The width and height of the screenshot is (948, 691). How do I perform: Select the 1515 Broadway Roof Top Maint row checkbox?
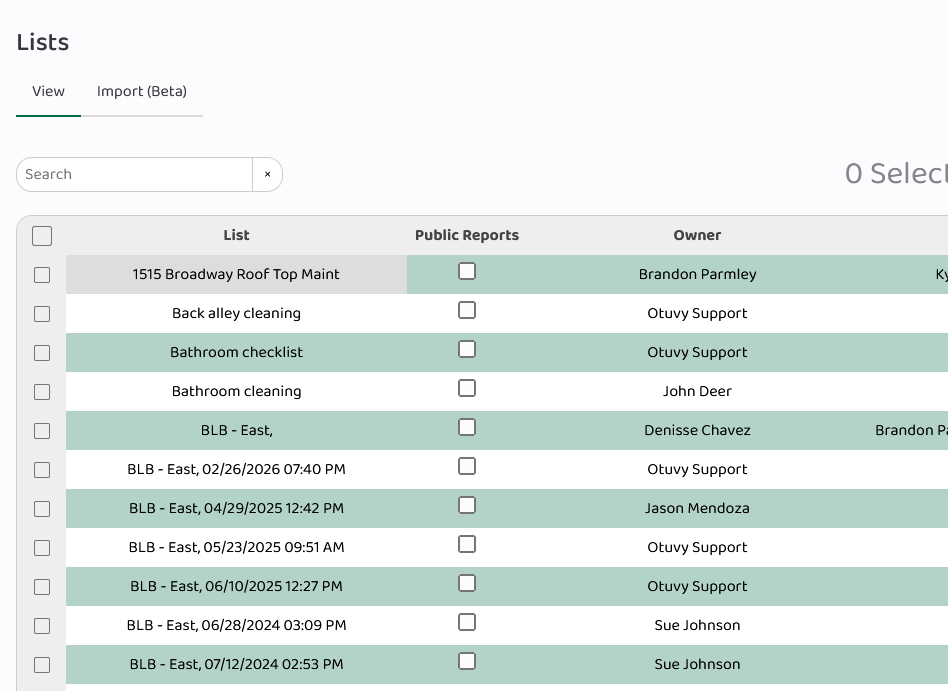tap(42, 275)
